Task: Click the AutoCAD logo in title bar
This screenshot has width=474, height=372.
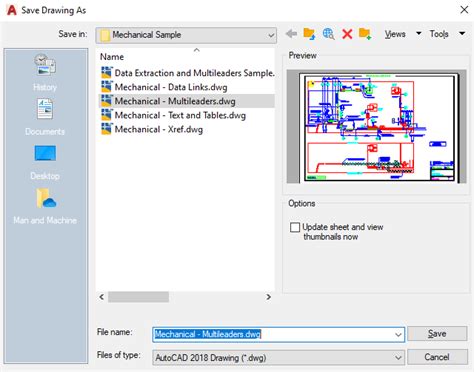Action: (12, 10)
